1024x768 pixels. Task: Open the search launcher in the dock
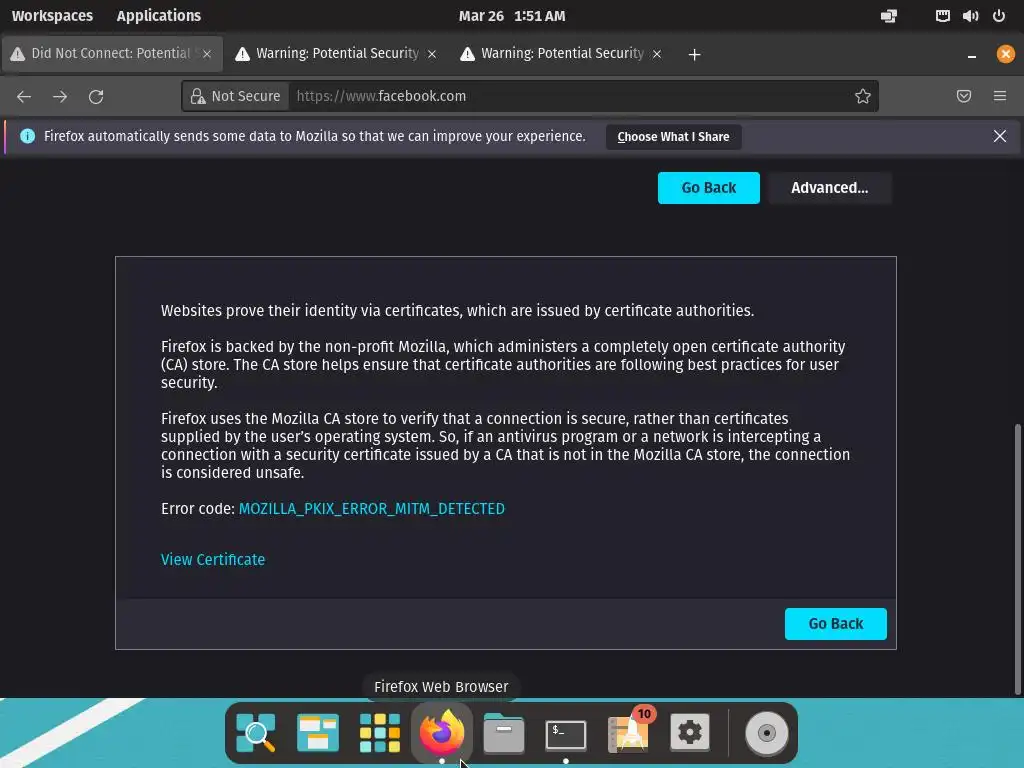point(255,733)
